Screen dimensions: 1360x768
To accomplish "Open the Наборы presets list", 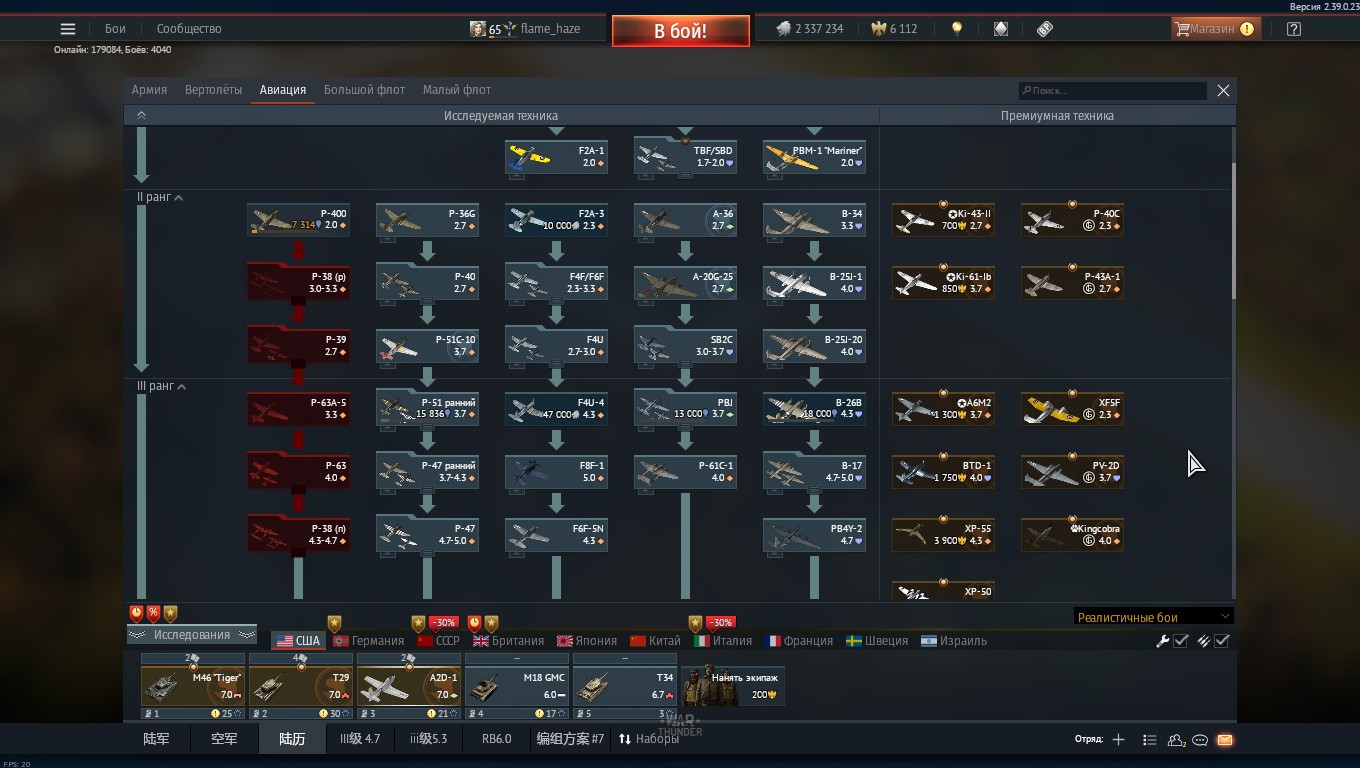I will coord(649,739).
